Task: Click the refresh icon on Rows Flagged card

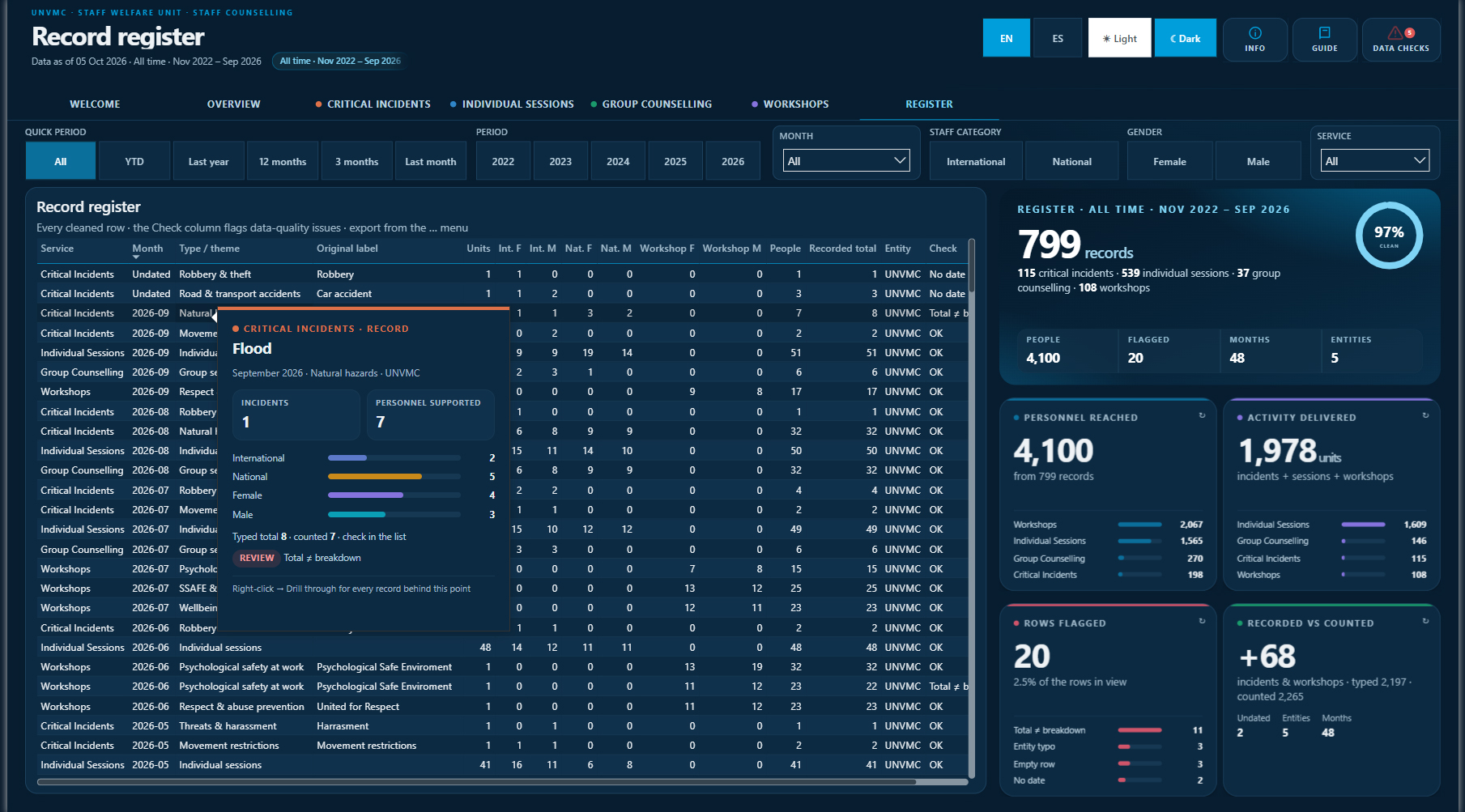Action: tap(1202, 621)
